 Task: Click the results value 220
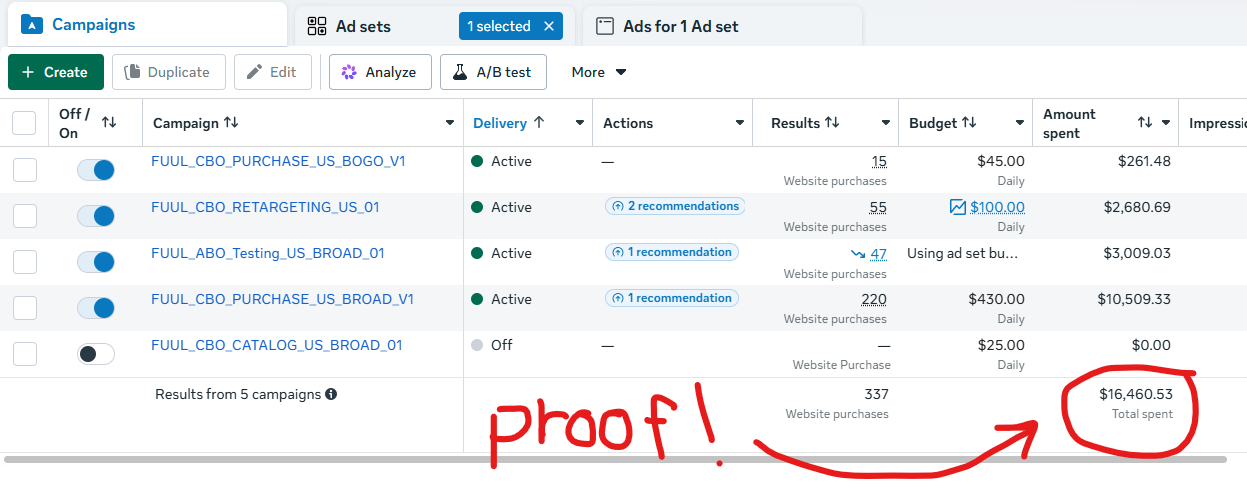coord(874,299)
